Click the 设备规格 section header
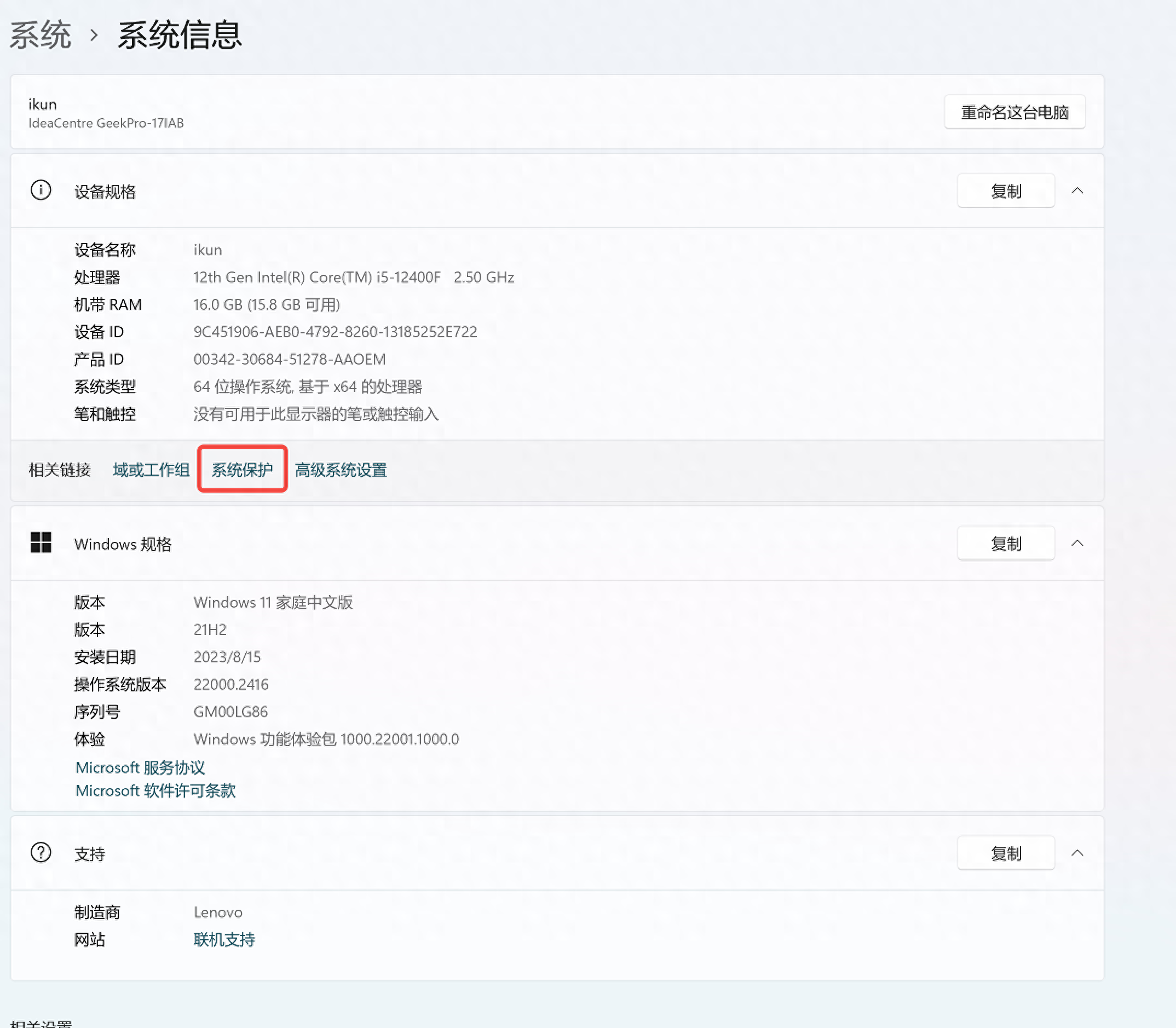This screenshot has width=1176, height=1028. point(105,192)
